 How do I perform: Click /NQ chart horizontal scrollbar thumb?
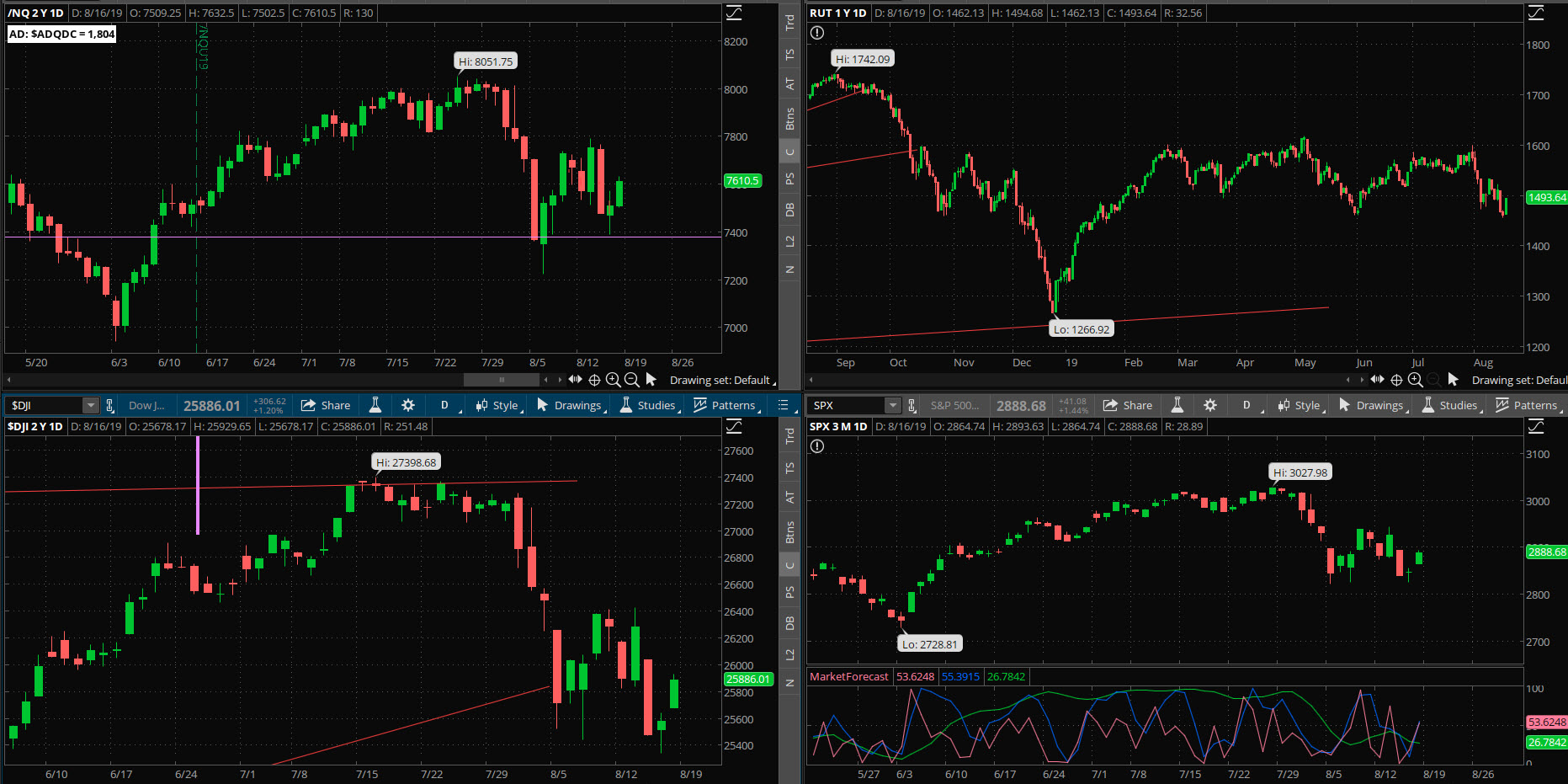[x=502, y=380]
